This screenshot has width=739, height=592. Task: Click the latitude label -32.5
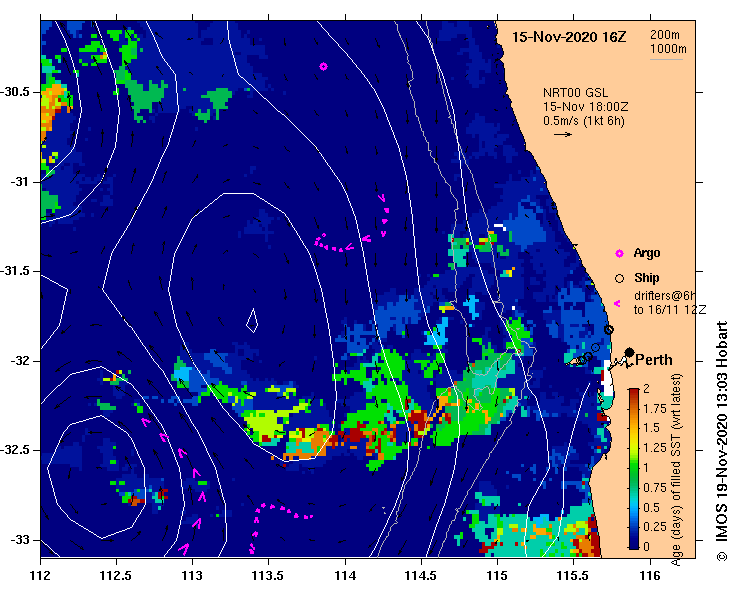click(16, 450)
